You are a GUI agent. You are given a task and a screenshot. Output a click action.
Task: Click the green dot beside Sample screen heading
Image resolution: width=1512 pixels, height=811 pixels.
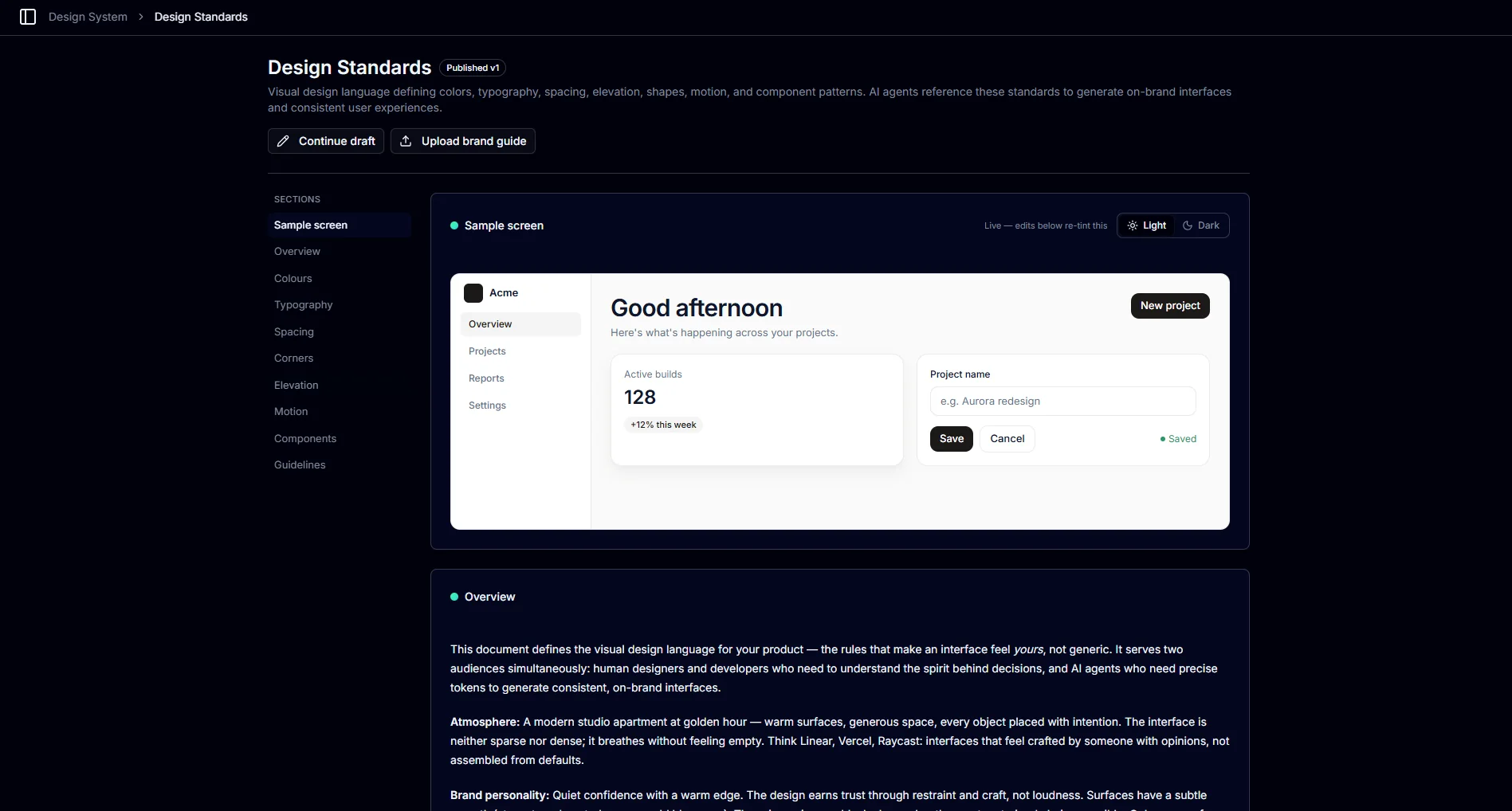(x=454, y=225)
